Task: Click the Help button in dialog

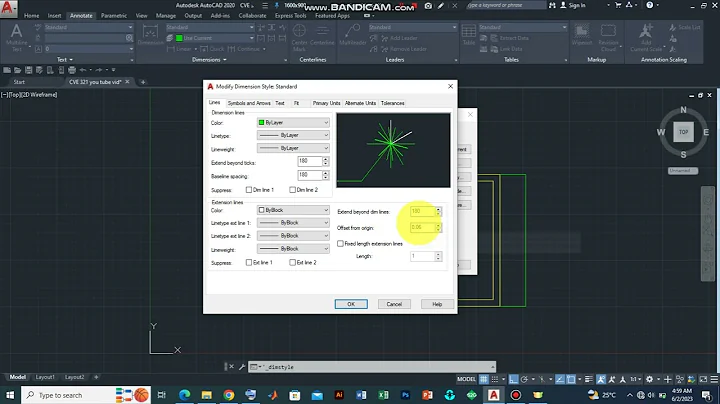Action: click(x=437, y=304)
